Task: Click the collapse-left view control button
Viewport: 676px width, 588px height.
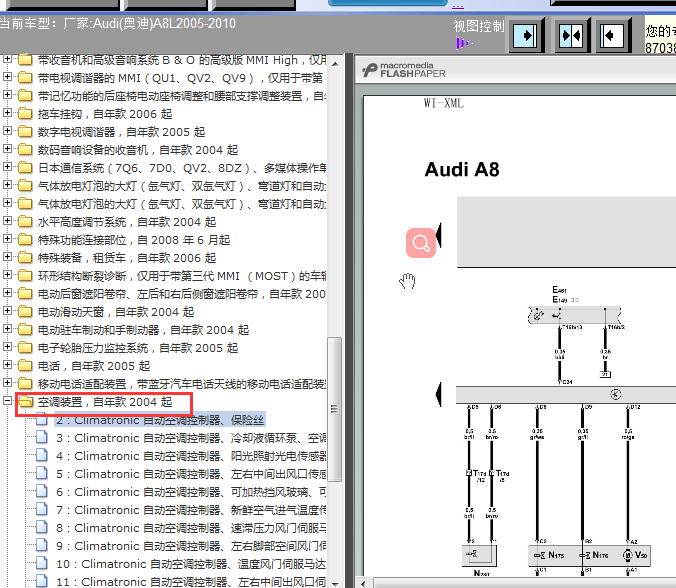Action: point(613,35)
